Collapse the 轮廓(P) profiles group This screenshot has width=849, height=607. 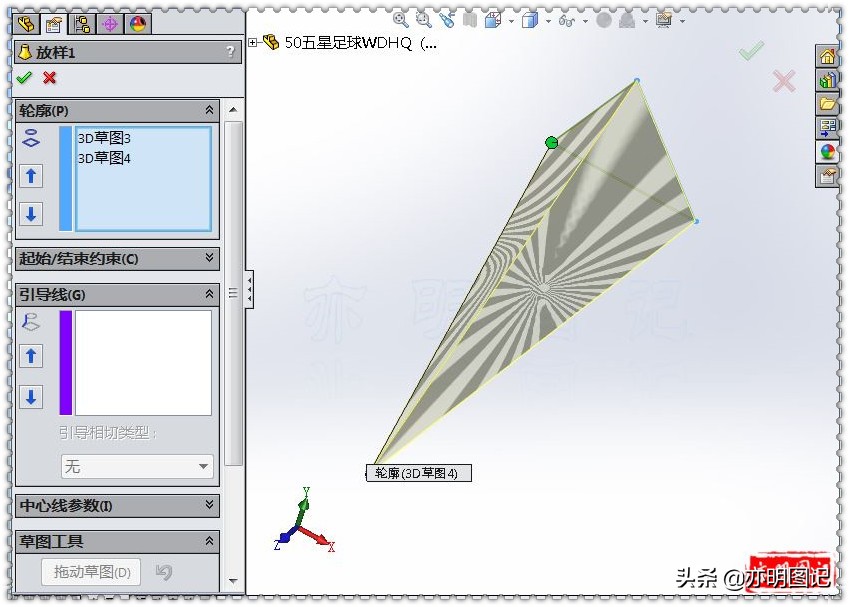208,110
